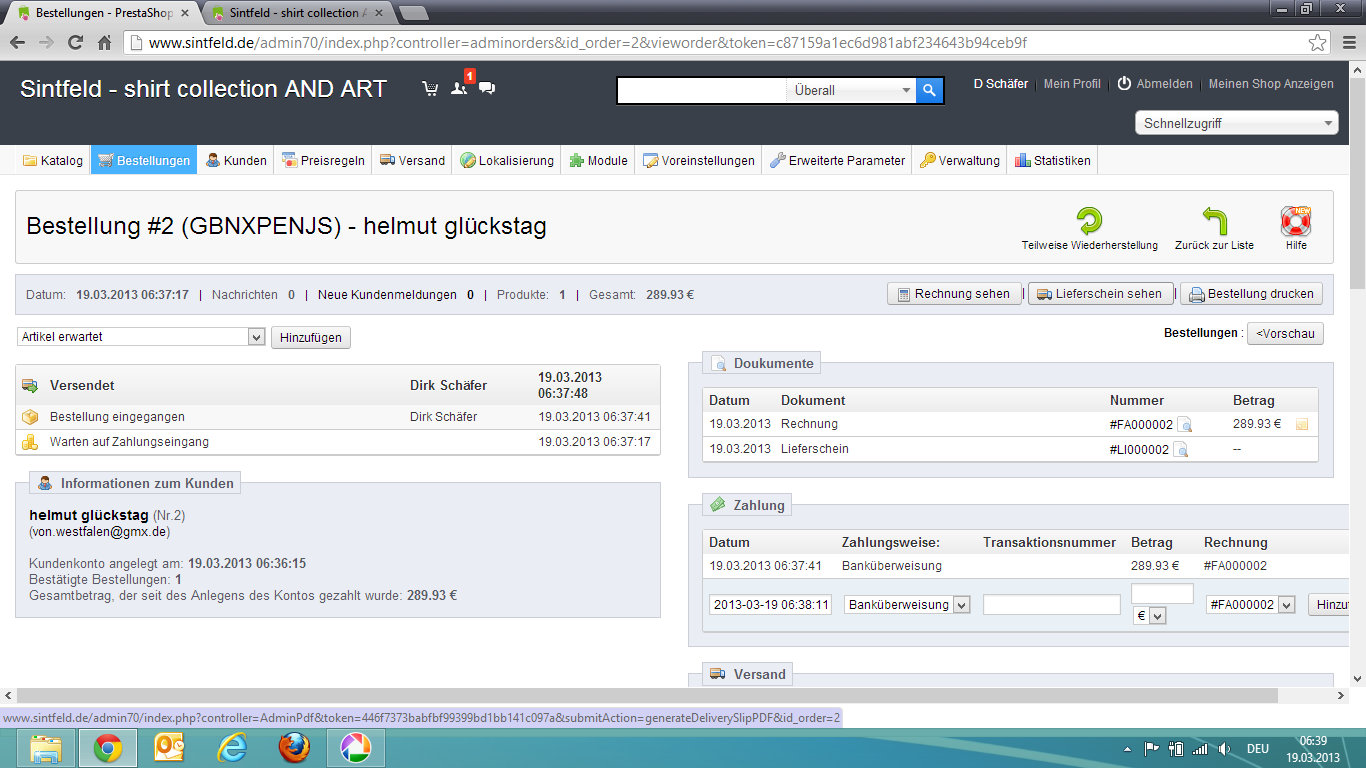The height and width of the screenshot is (768, 1366).
Task: Open the delivery slip icon beside #LI000002
Action: tap(1180, 450)
